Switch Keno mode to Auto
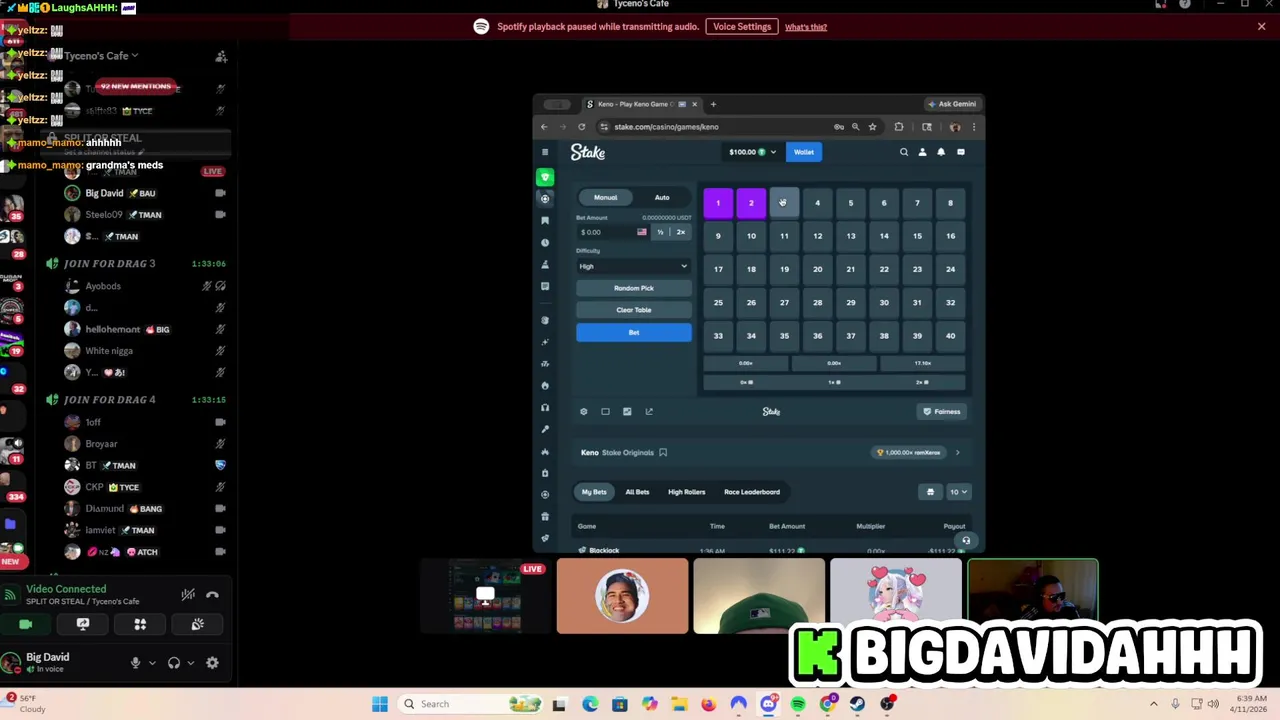The height and width of the screenshot is (720, 1280). pos(662,197)
